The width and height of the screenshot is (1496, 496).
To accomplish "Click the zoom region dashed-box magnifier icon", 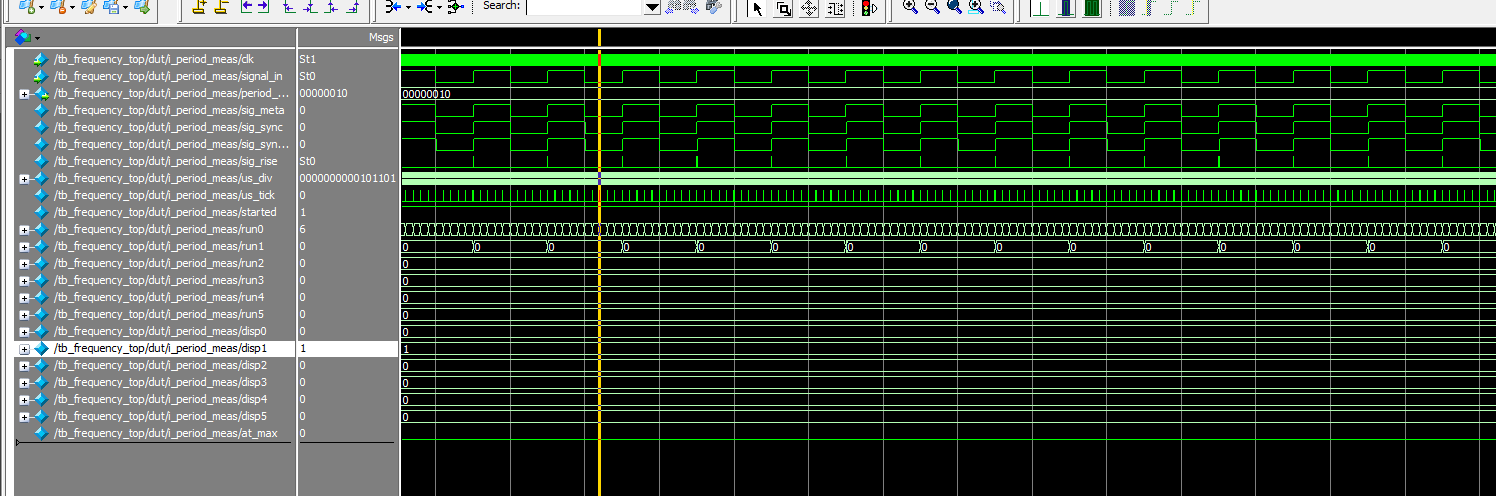I will [998, 7].
